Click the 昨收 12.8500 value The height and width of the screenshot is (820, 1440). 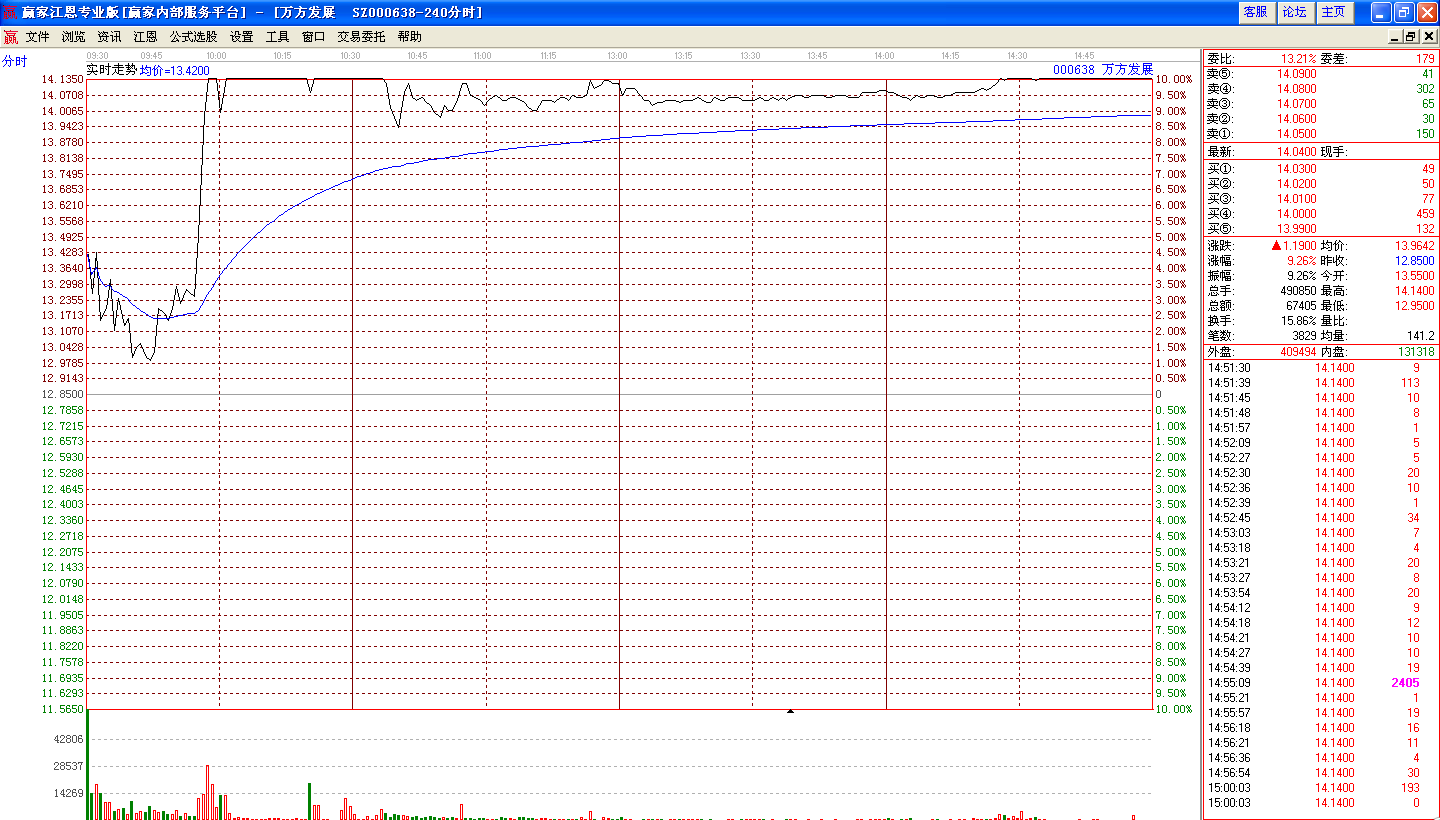tap(1415, 260)
